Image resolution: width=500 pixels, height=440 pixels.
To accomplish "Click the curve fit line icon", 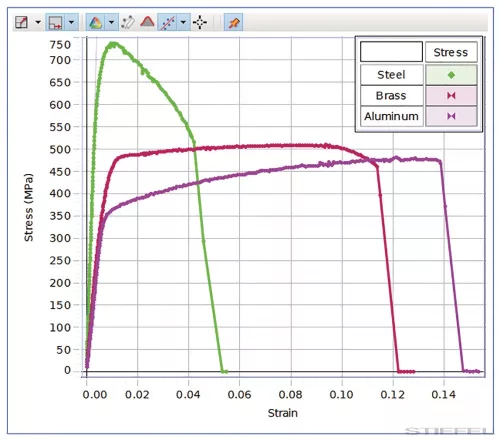I will pyautogui.click(x=167, y=22).
